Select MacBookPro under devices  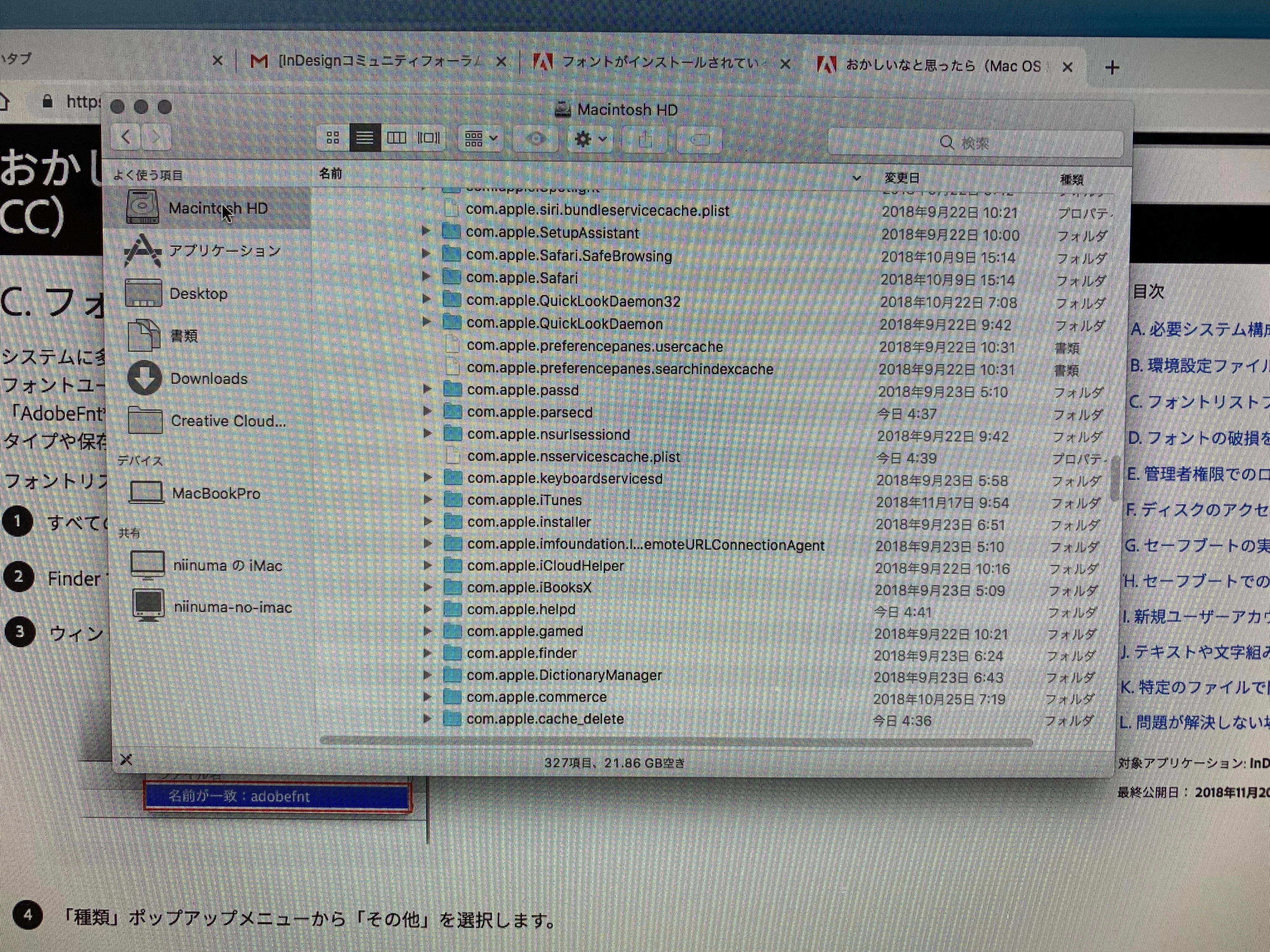(216, 494)
